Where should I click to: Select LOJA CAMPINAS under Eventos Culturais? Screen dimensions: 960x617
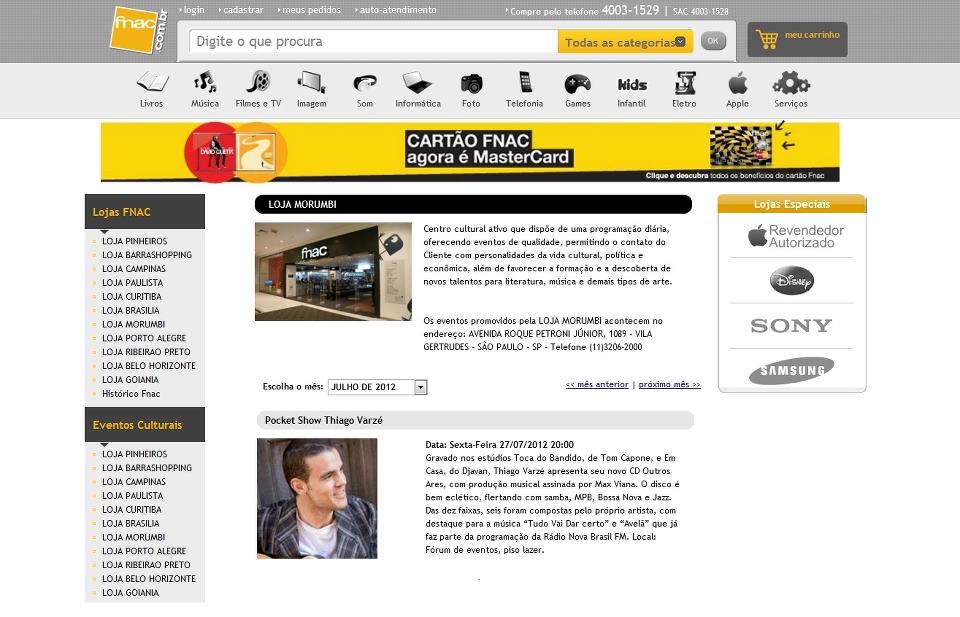134,482
